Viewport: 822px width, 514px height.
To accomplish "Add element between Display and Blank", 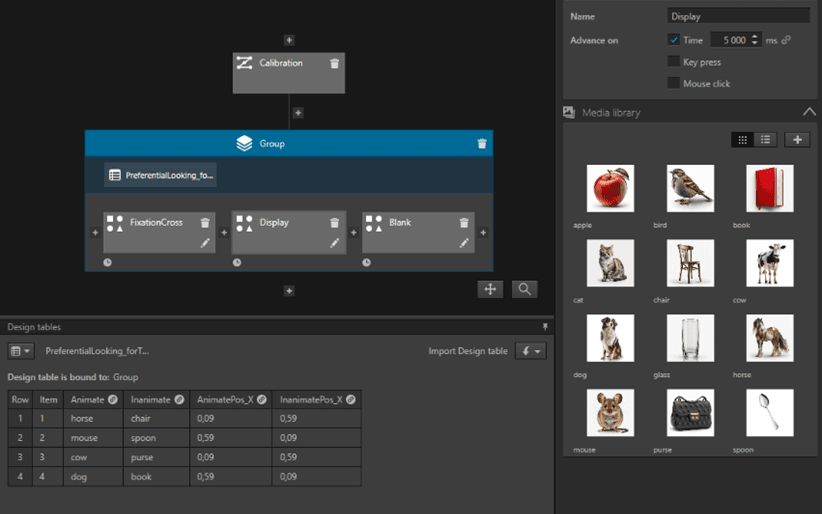I will point(353,232).
